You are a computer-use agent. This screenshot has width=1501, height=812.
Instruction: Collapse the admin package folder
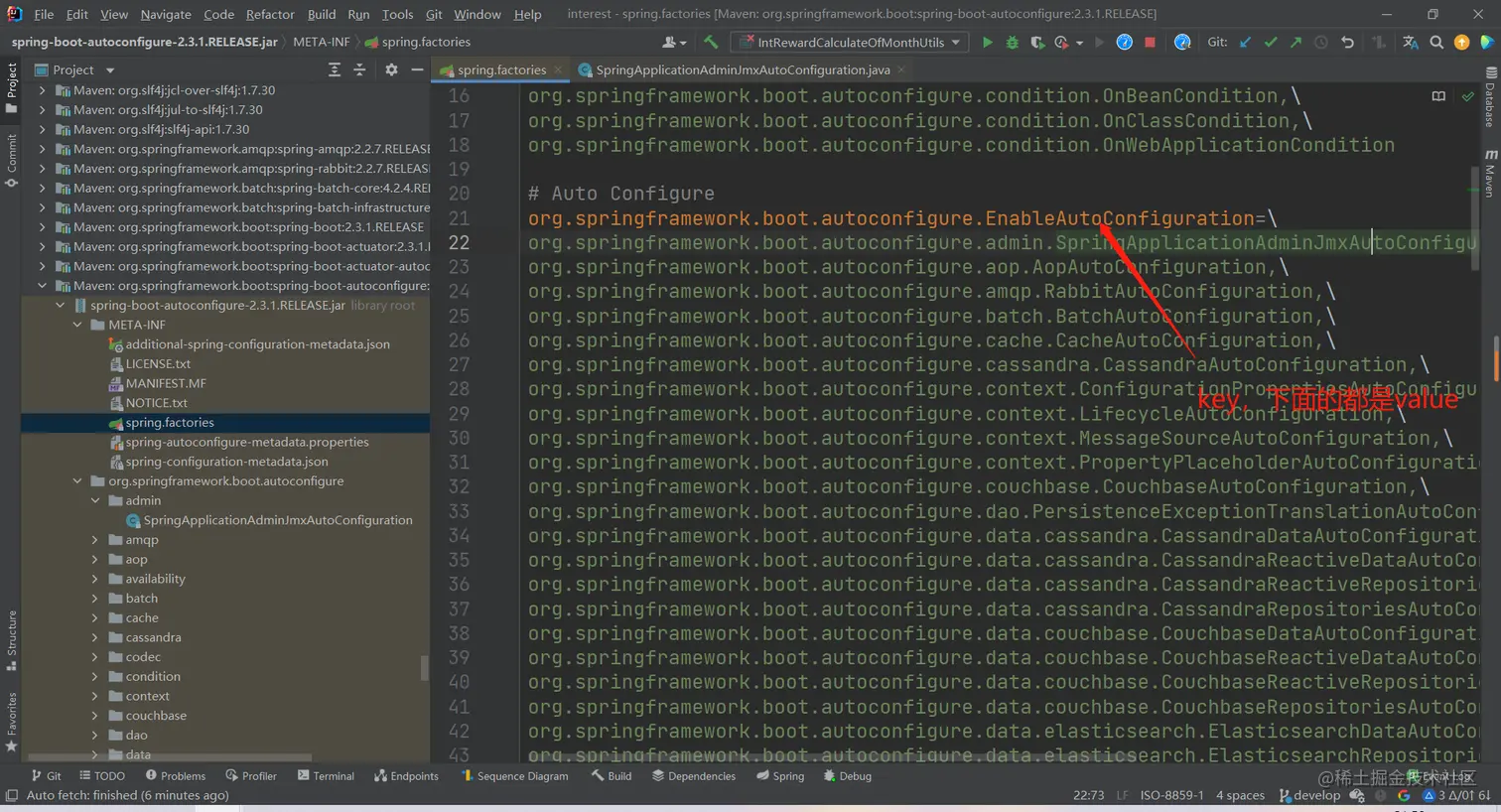[x=95, y=500]
